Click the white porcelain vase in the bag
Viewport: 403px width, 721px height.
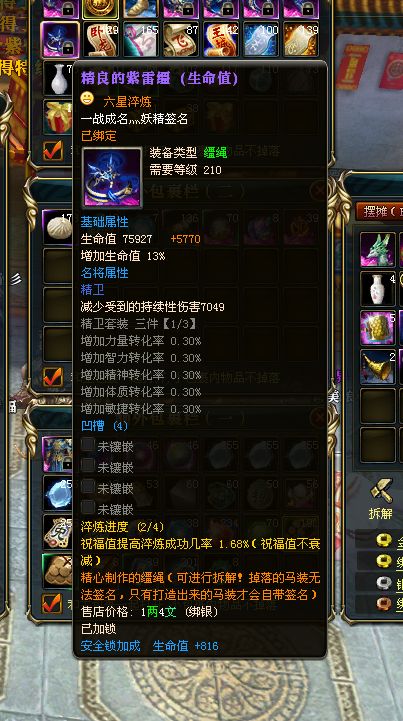[59, 79]
